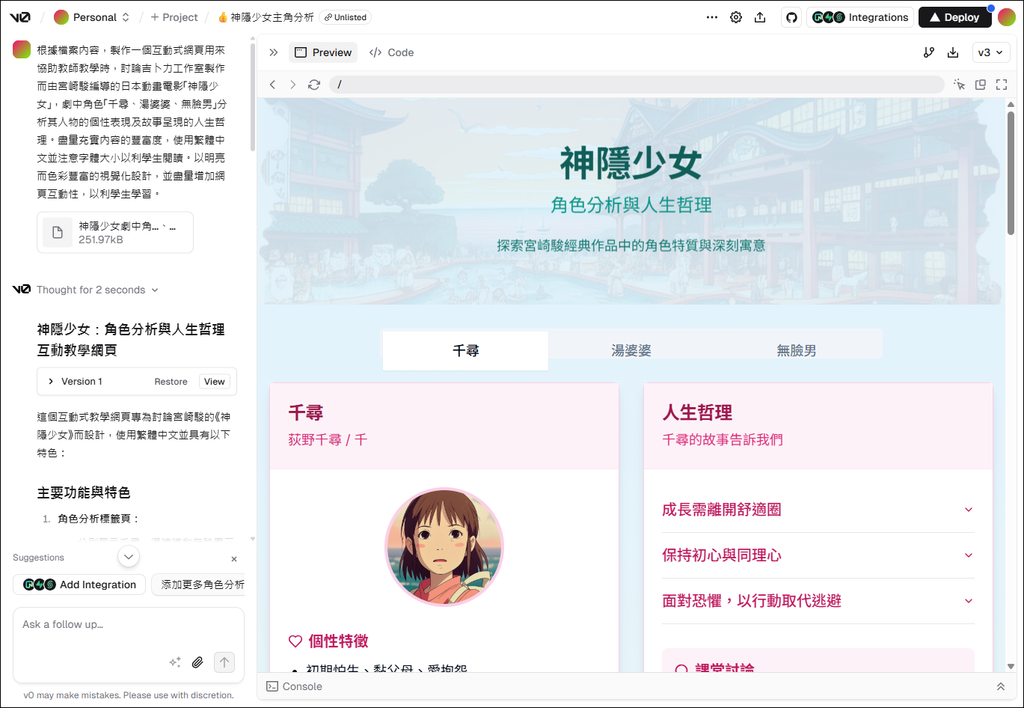Click the + Project breadcrumb
Viewport: 1024px width, 708px height.
point(174,18)
